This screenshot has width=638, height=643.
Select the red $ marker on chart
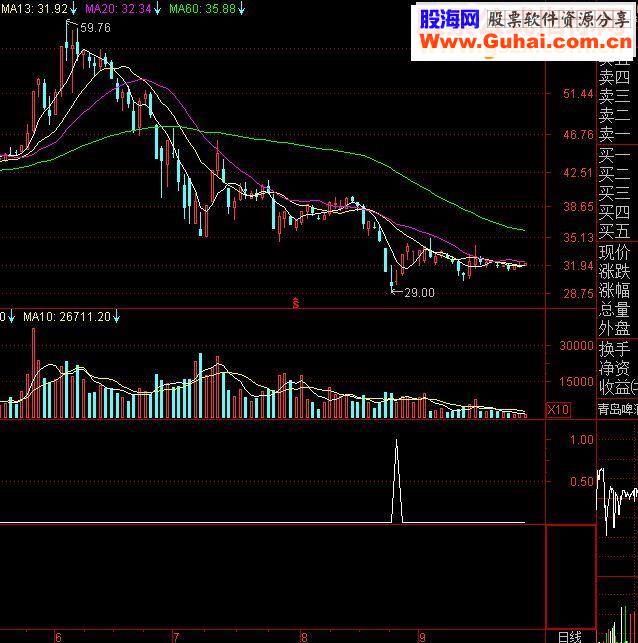[x=296, y=303]
